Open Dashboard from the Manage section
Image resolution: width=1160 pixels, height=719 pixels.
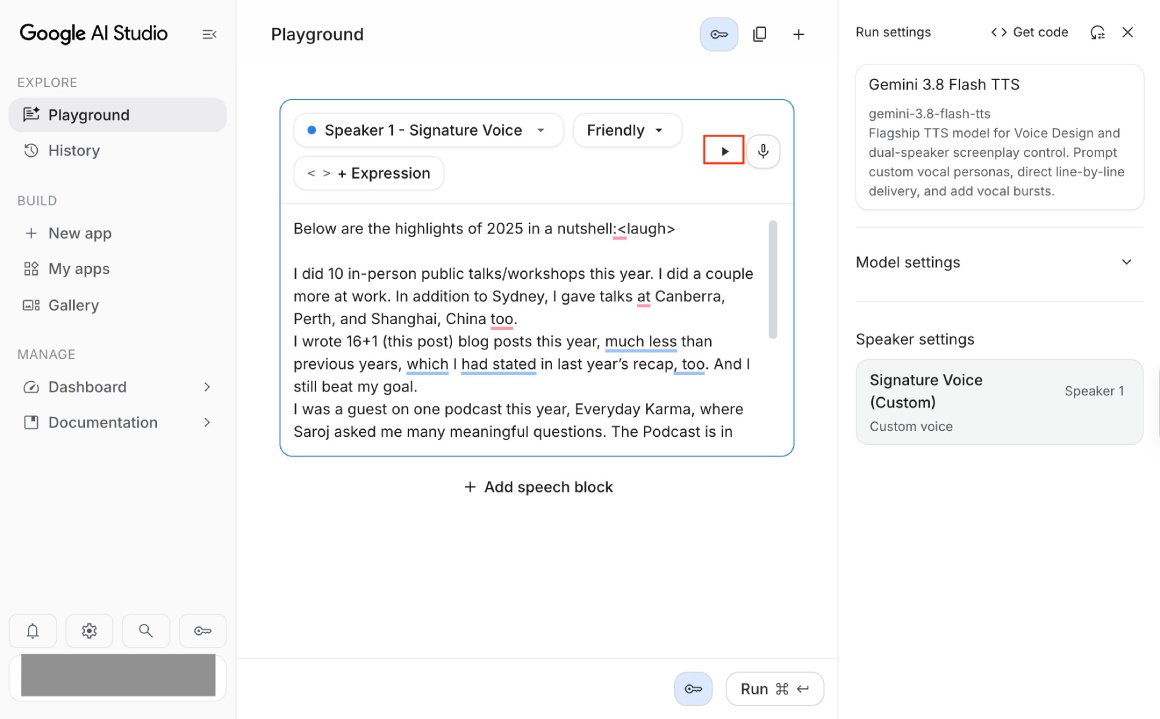coord(87,387)
